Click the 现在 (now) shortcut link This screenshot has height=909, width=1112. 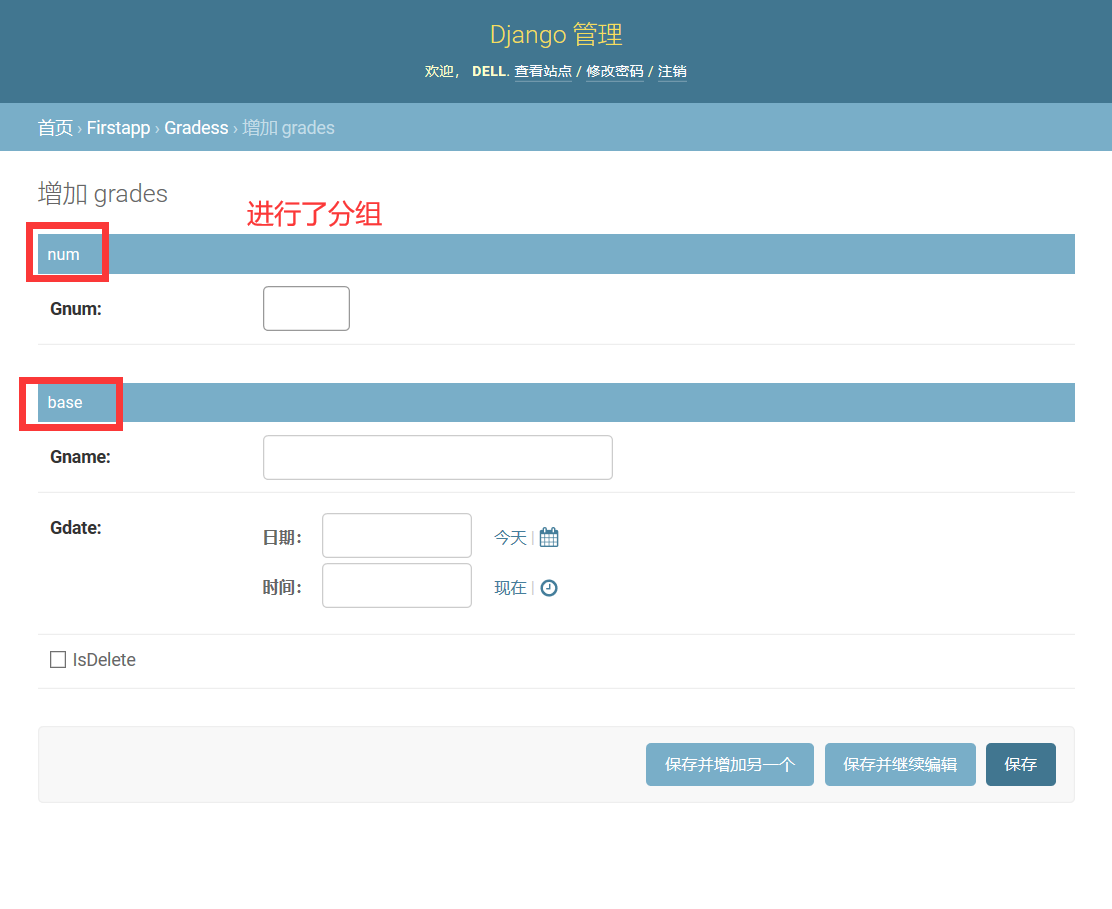click(x=511, y=588)
